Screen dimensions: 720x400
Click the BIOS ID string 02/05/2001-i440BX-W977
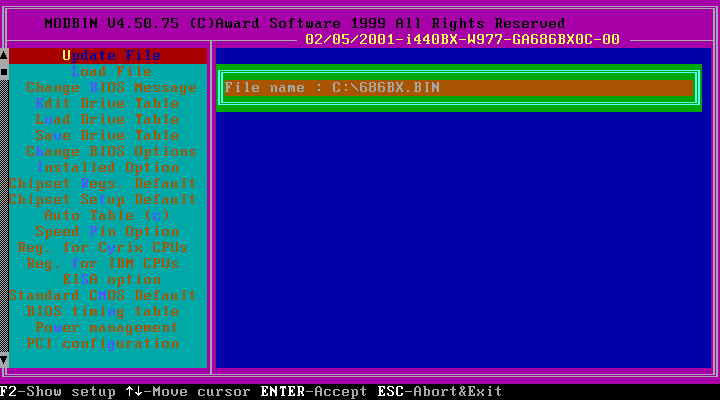coord(462,39)
